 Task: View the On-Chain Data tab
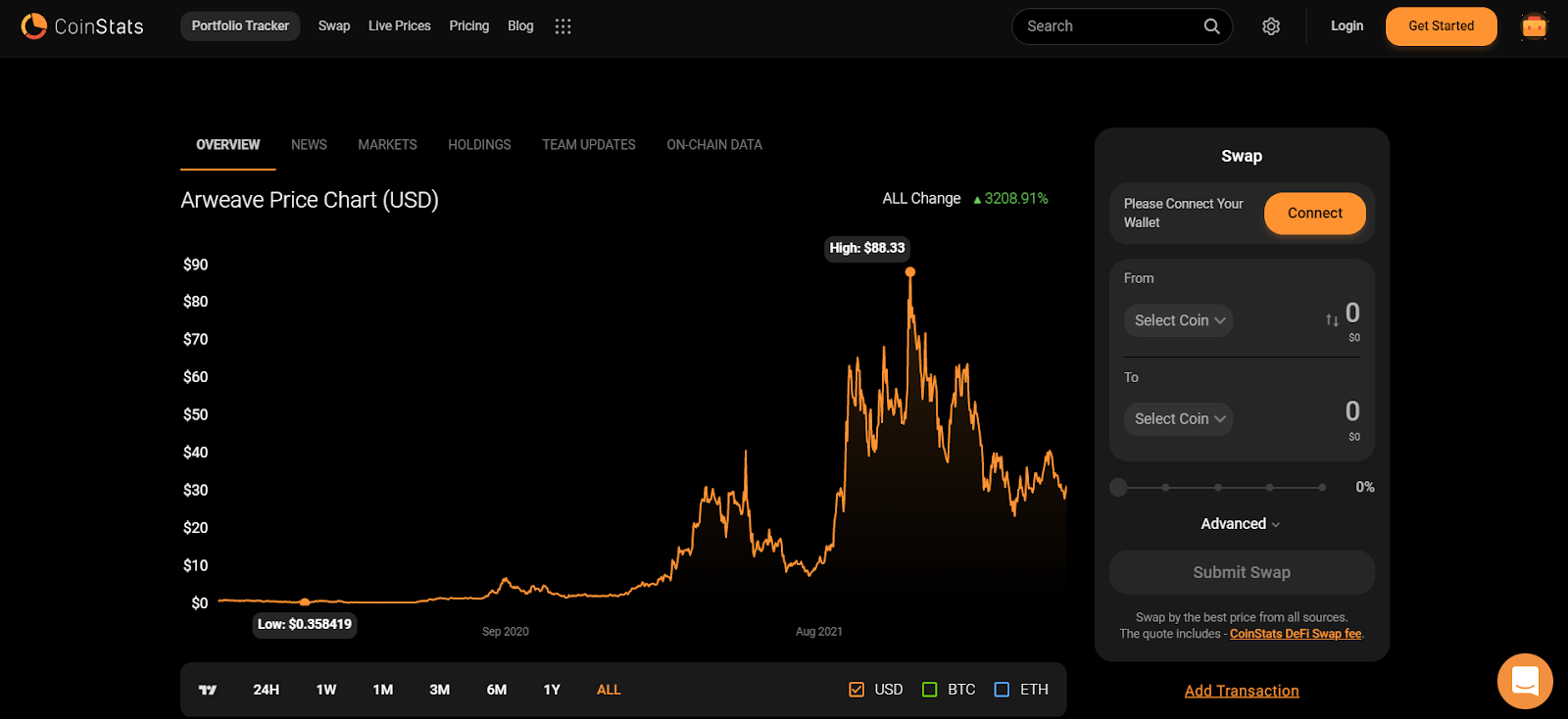[714, 145]
